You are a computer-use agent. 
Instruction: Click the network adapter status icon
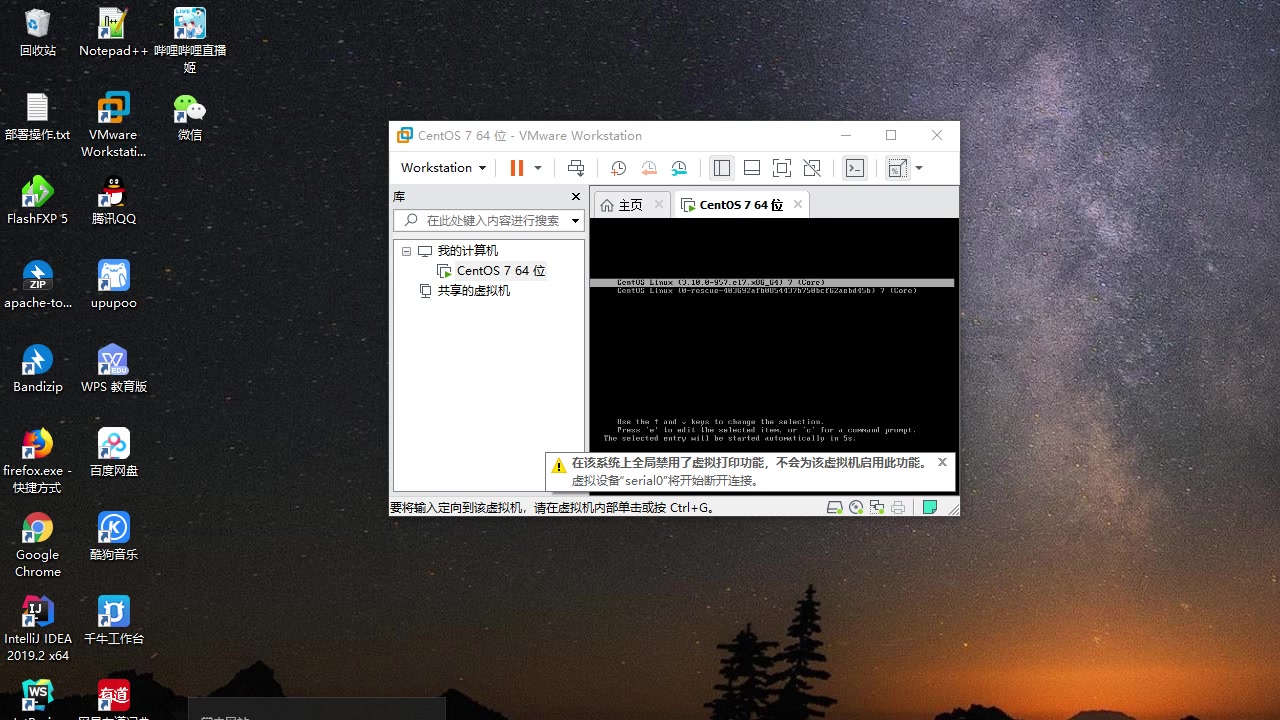coord(877,507)
